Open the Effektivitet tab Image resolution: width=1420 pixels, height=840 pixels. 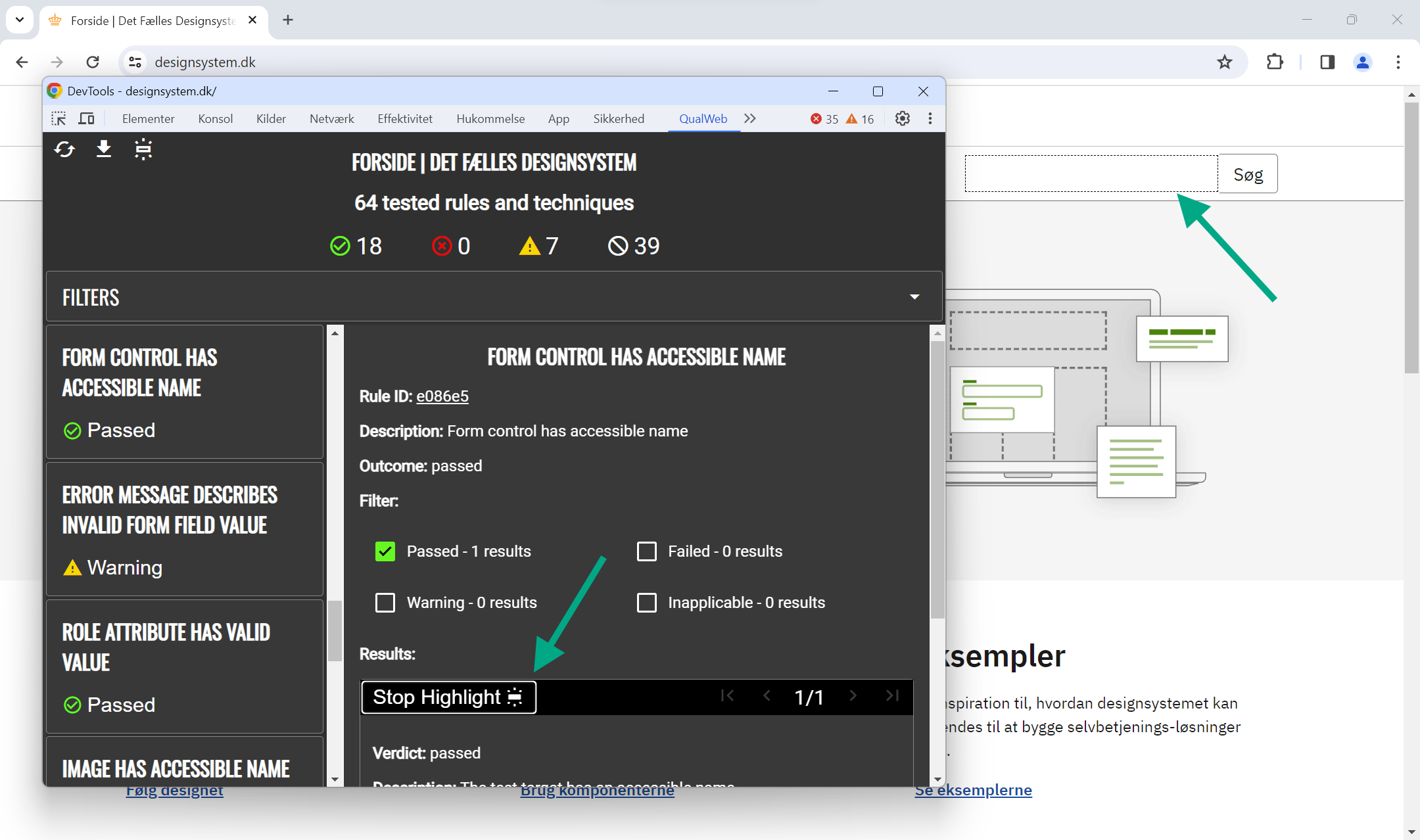[x=405, y=118]
